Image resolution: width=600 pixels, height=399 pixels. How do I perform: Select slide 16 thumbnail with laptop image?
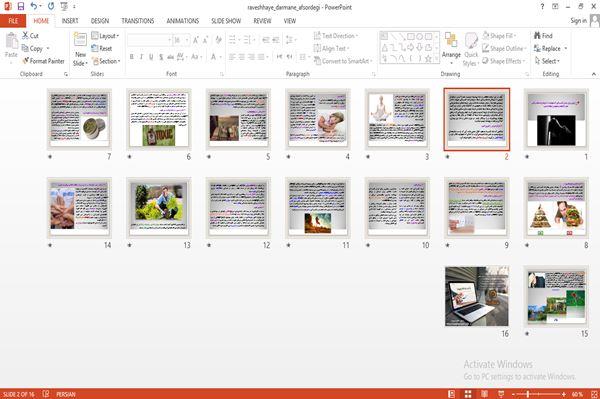(x=477, y=296)
